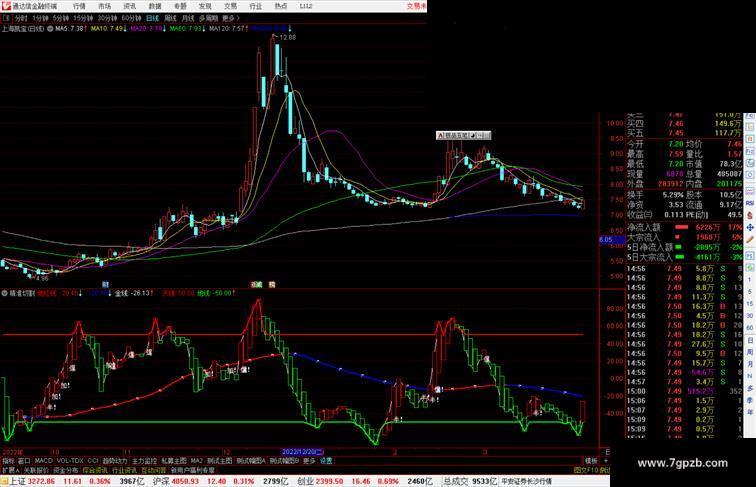Click the 指标 tab in bottom indicator bar
This screenshot has width=756, height=487.
click(x=8, y=461)
